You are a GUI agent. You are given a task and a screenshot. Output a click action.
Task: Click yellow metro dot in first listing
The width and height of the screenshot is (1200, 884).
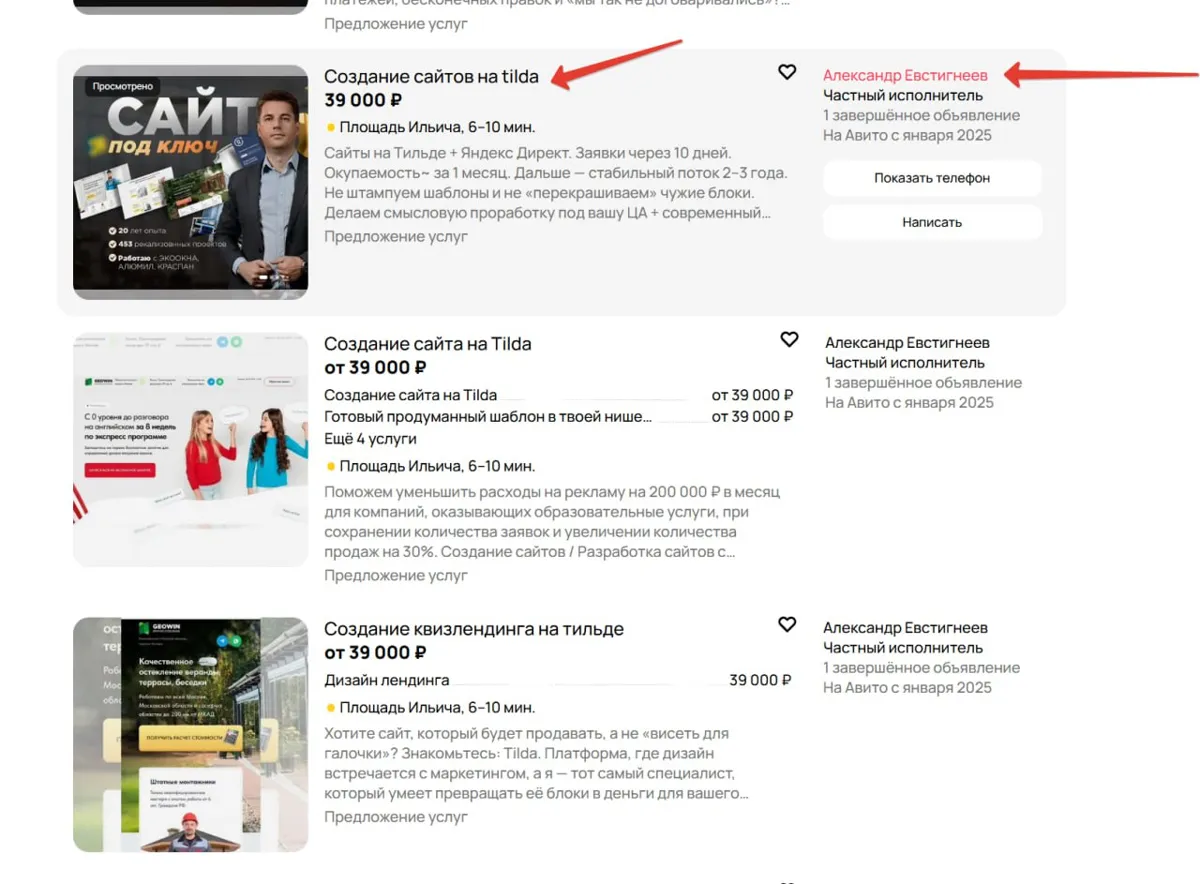[x=330, y=128]
